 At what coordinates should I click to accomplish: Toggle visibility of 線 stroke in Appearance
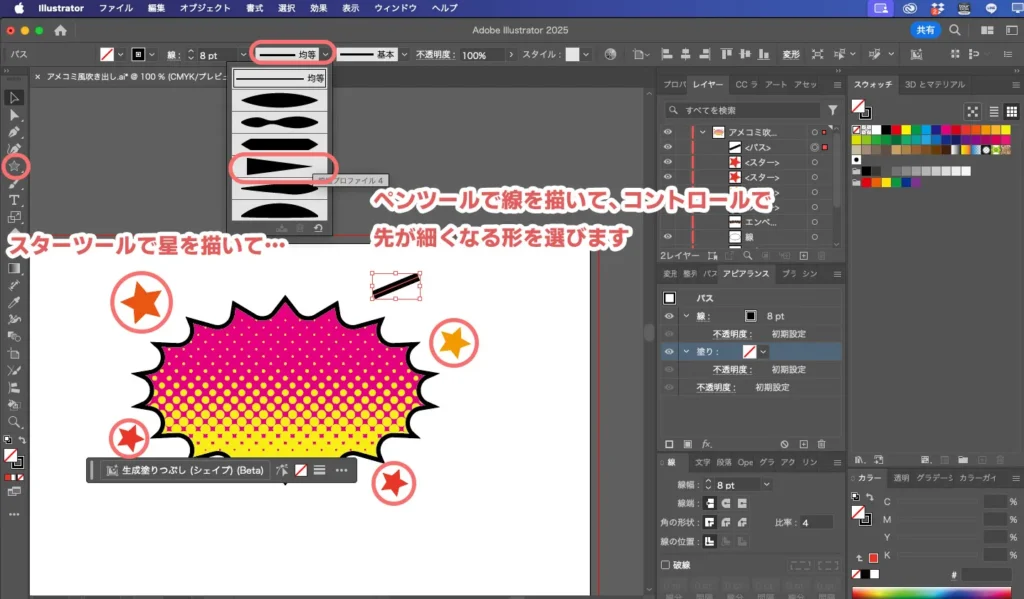click(669, 316)
